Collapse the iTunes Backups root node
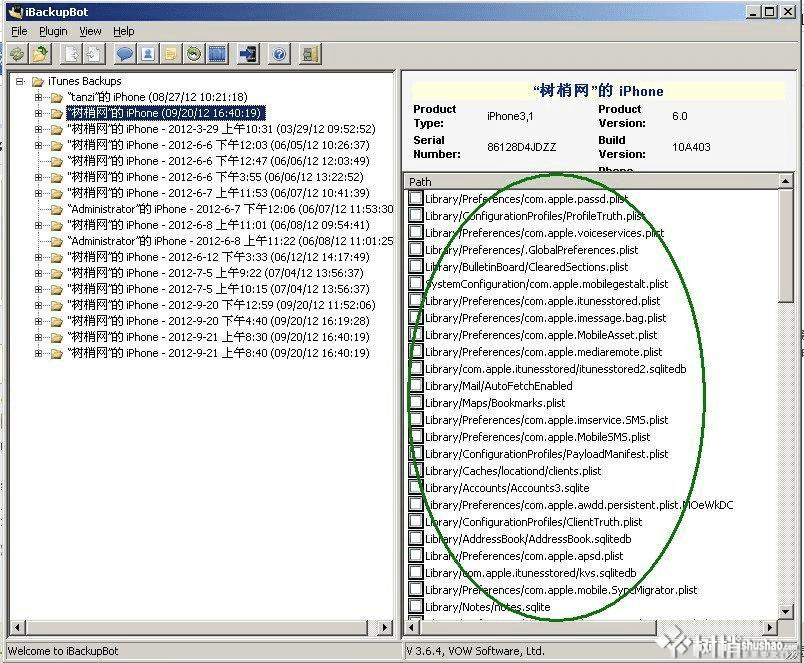Screen dimensions: 804x663 click(20, 81)
